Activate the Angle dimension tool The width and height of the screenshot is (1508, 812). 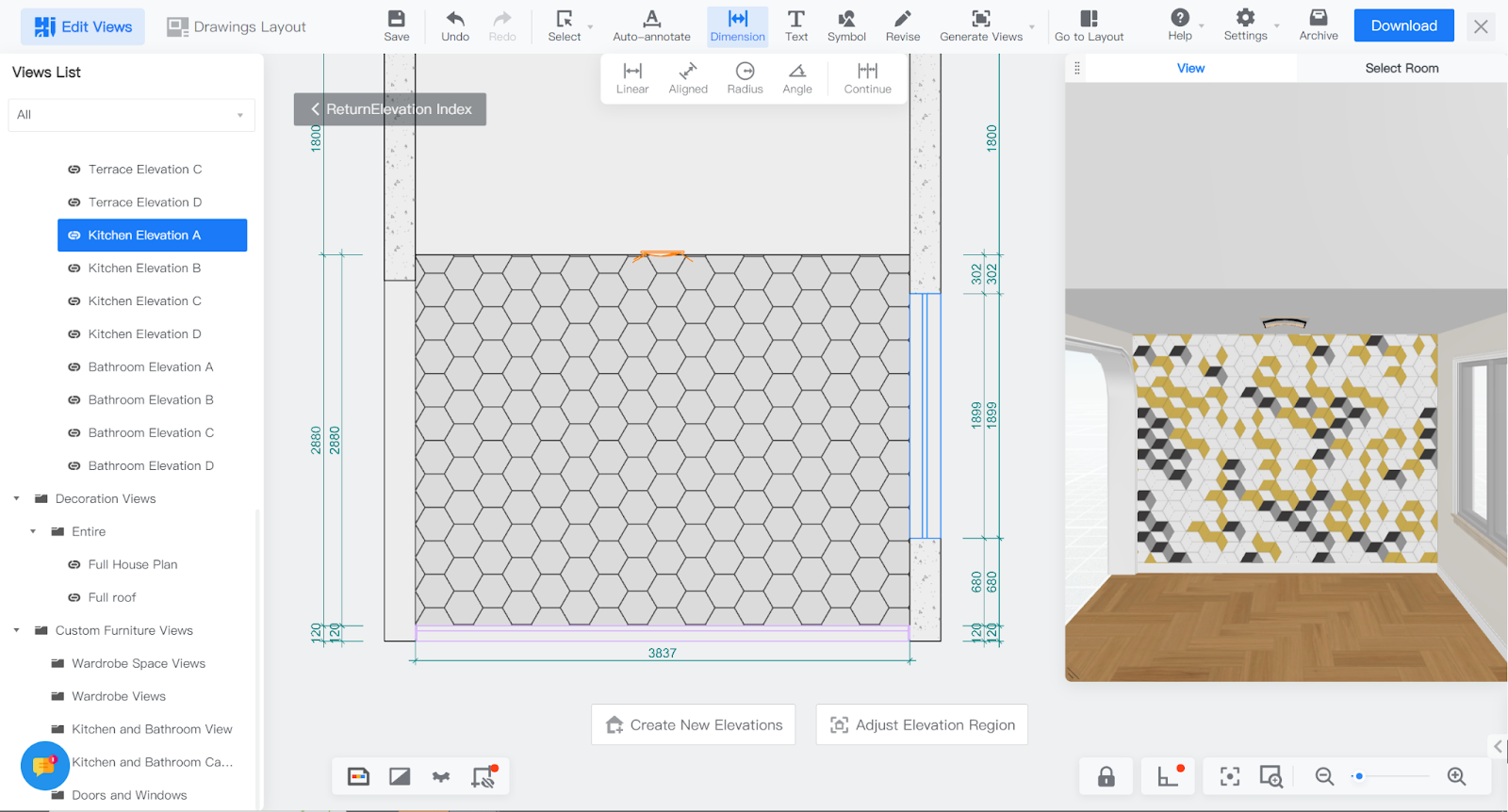pyautogui.click(x=796, y=78)
